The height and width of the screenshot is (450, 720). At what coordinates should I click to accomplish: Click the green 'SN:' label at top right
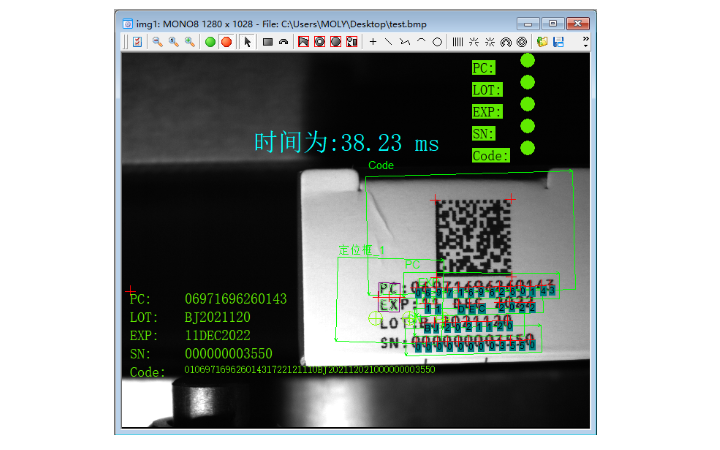[x=484, y=134]
